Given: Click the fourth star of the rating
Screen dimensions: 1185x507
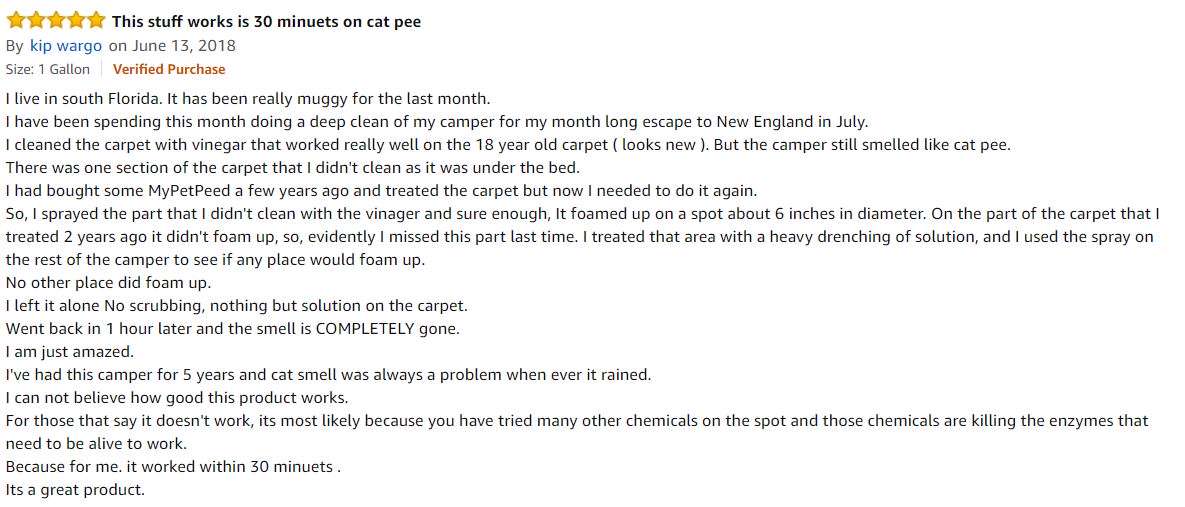Looking at the screenshot, I should (x=76, y=20).
